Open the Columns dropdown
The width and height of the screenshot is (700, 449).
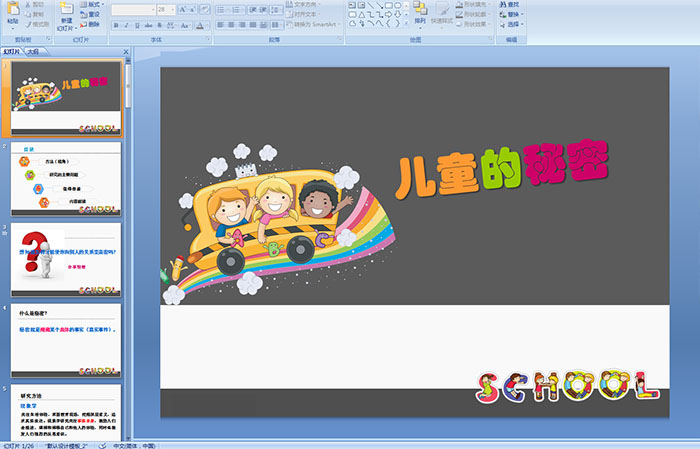coord(277,25)
